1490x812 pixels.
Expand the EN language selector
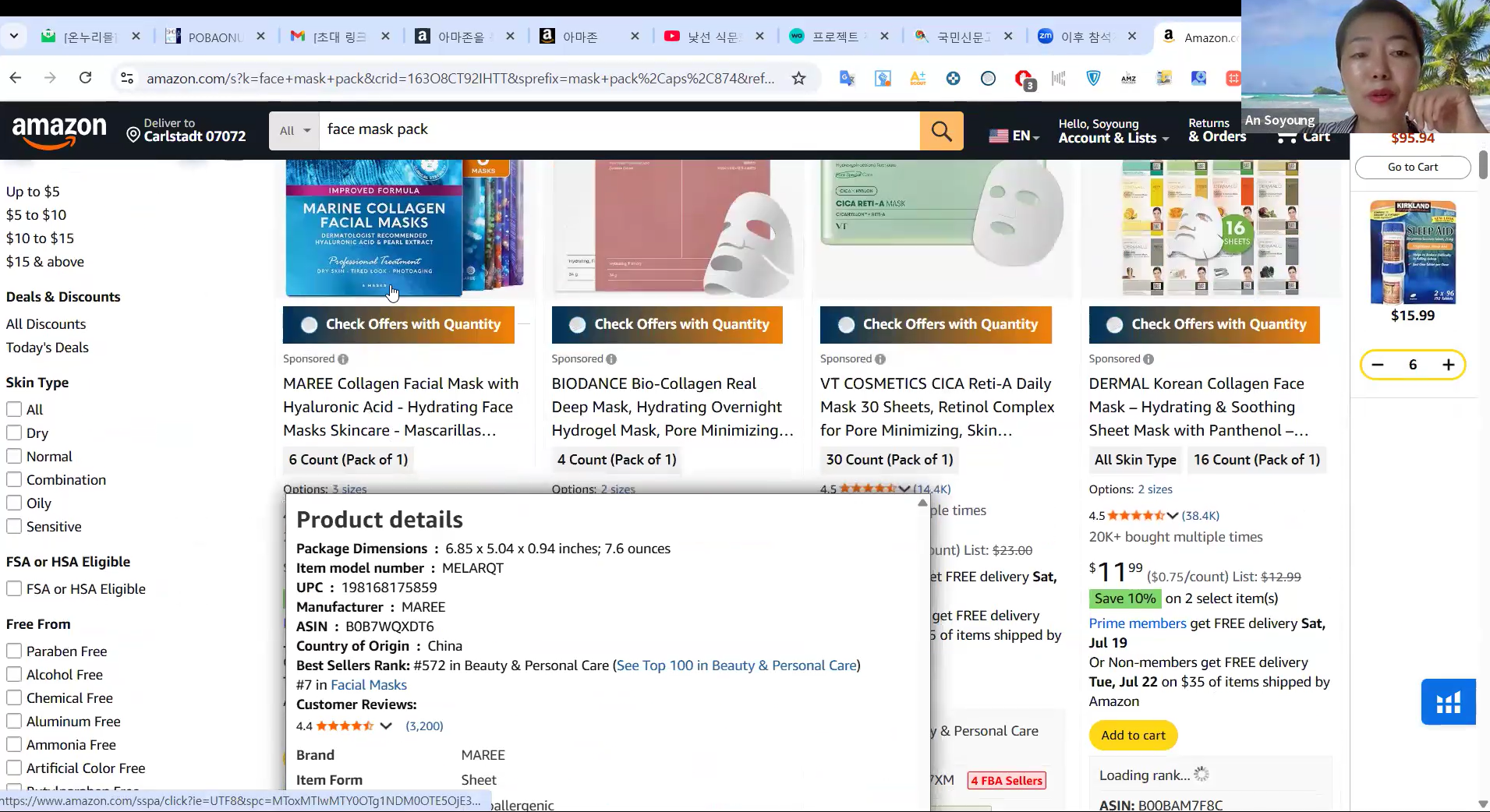[1014, 136]
